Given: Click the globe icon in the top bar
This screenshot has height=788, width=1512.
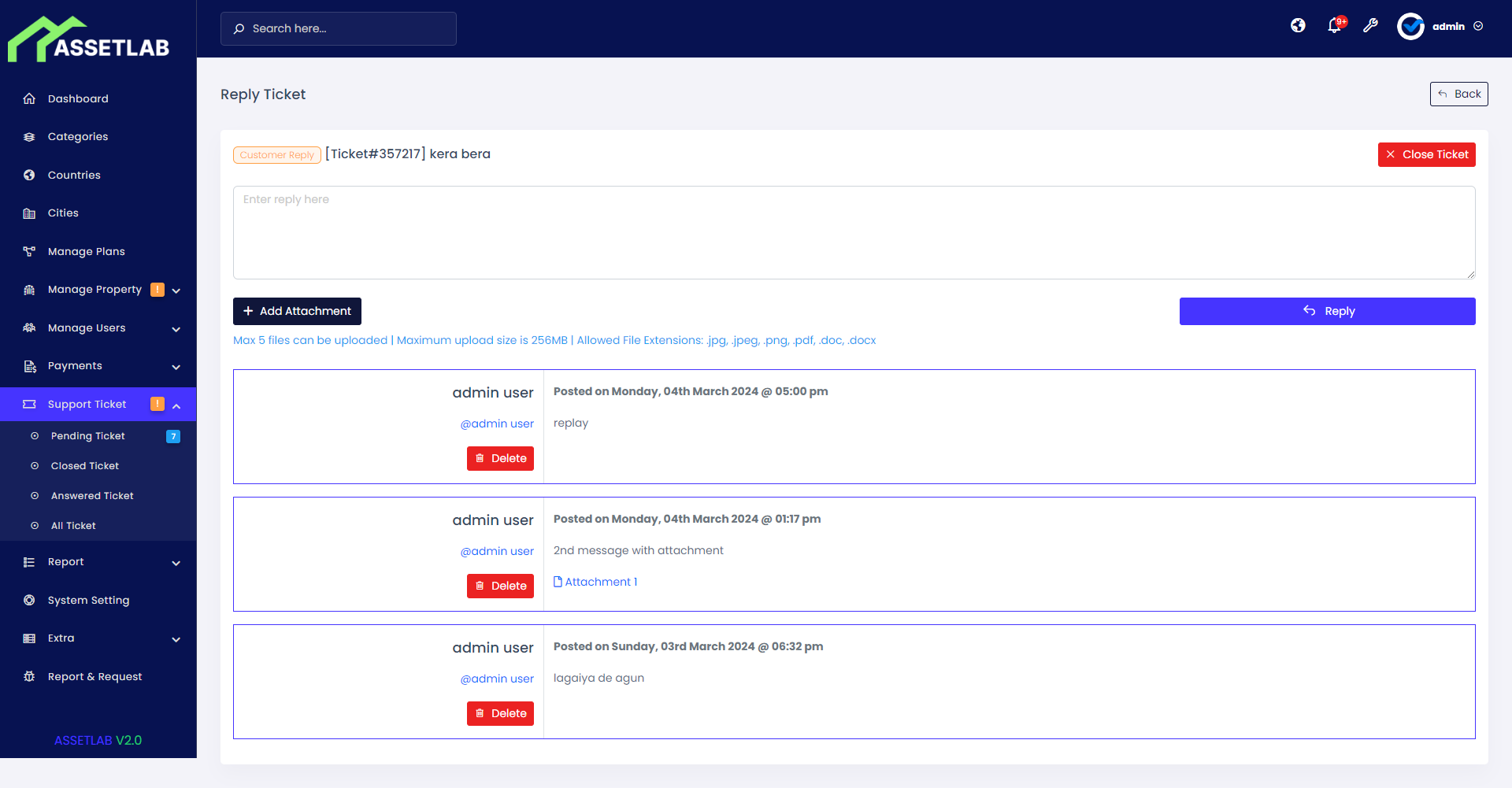Looking at the screenshot, I should tap(1298, 25).
